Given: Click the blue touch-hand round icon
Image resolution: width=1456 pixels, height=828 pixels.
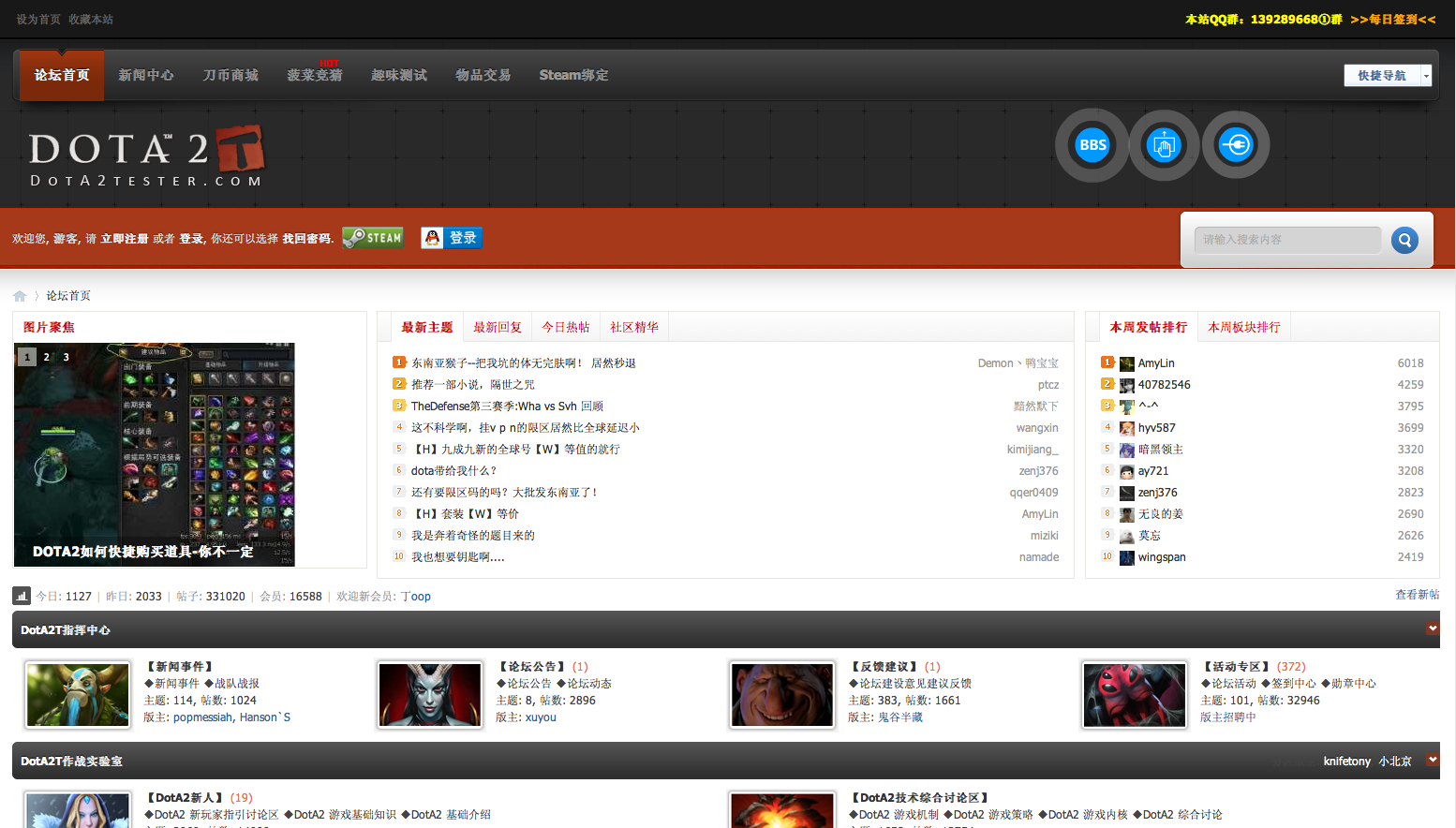Looking at the screenshot, I should pyautogui.click(x=1164, y=145).
